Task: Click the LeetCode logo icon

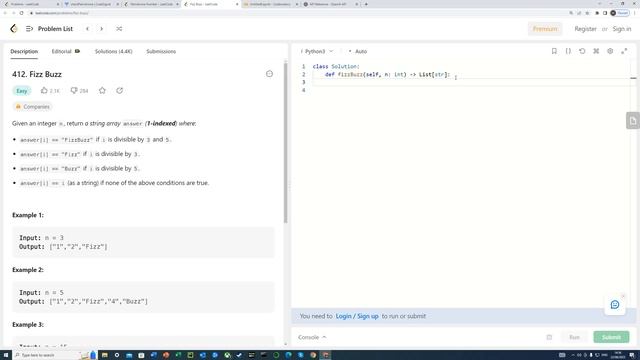Action: pos(14,29)
